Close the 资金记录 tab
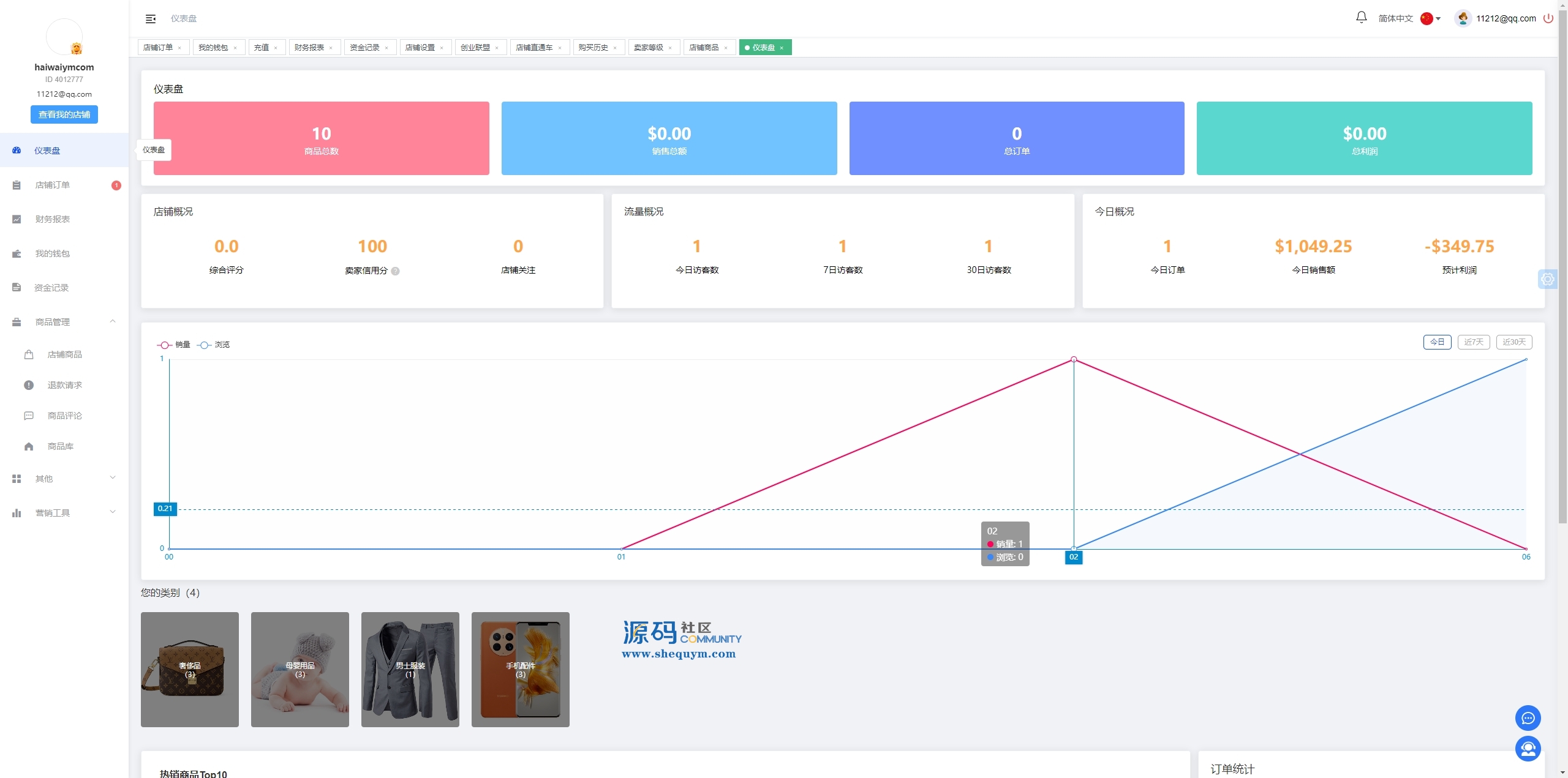 click(386, 48)
